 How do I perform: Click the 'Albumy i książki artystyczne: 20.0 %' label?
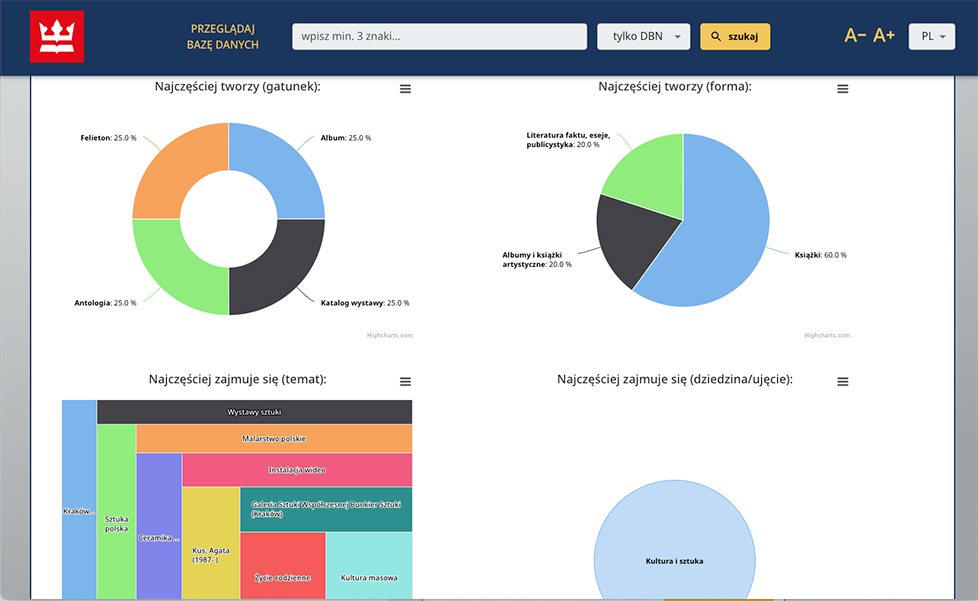(x=537, y=259)
